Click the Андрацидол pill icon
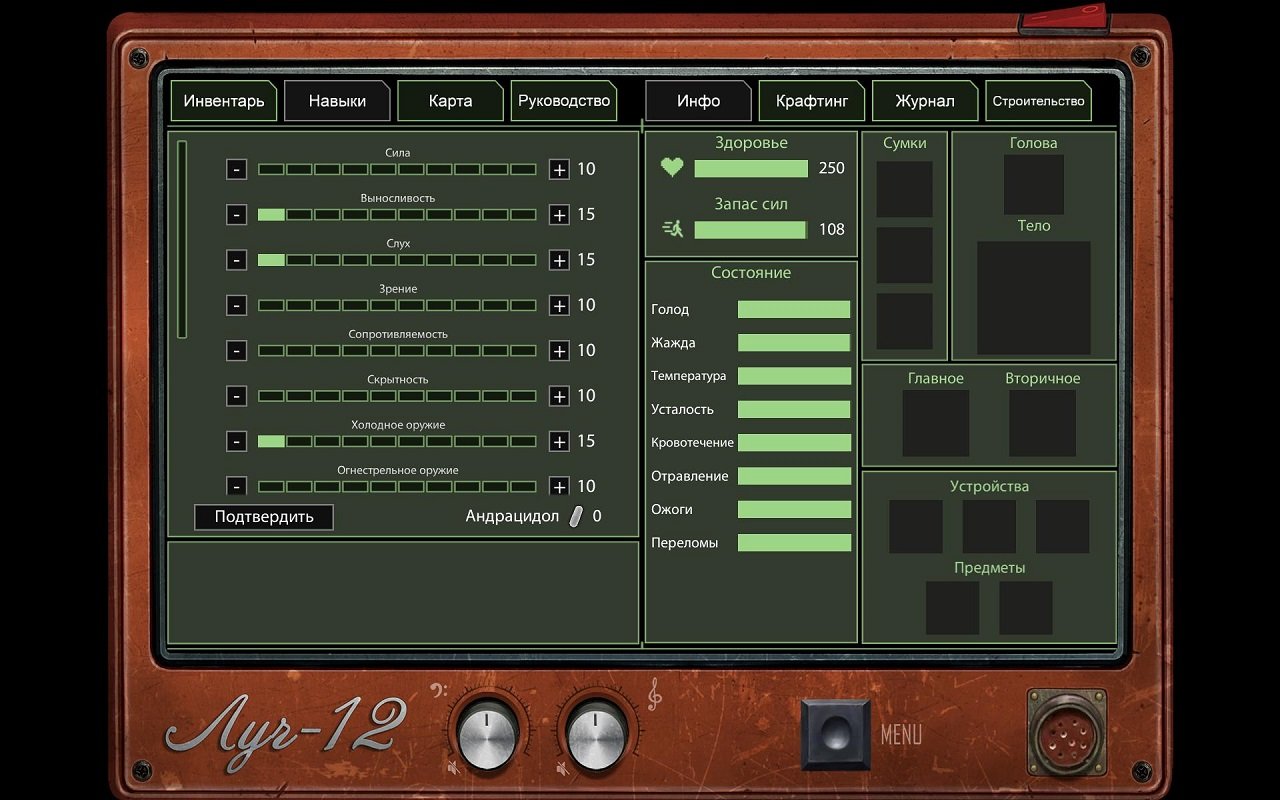 pyautogui.click(x=576, y=516)
